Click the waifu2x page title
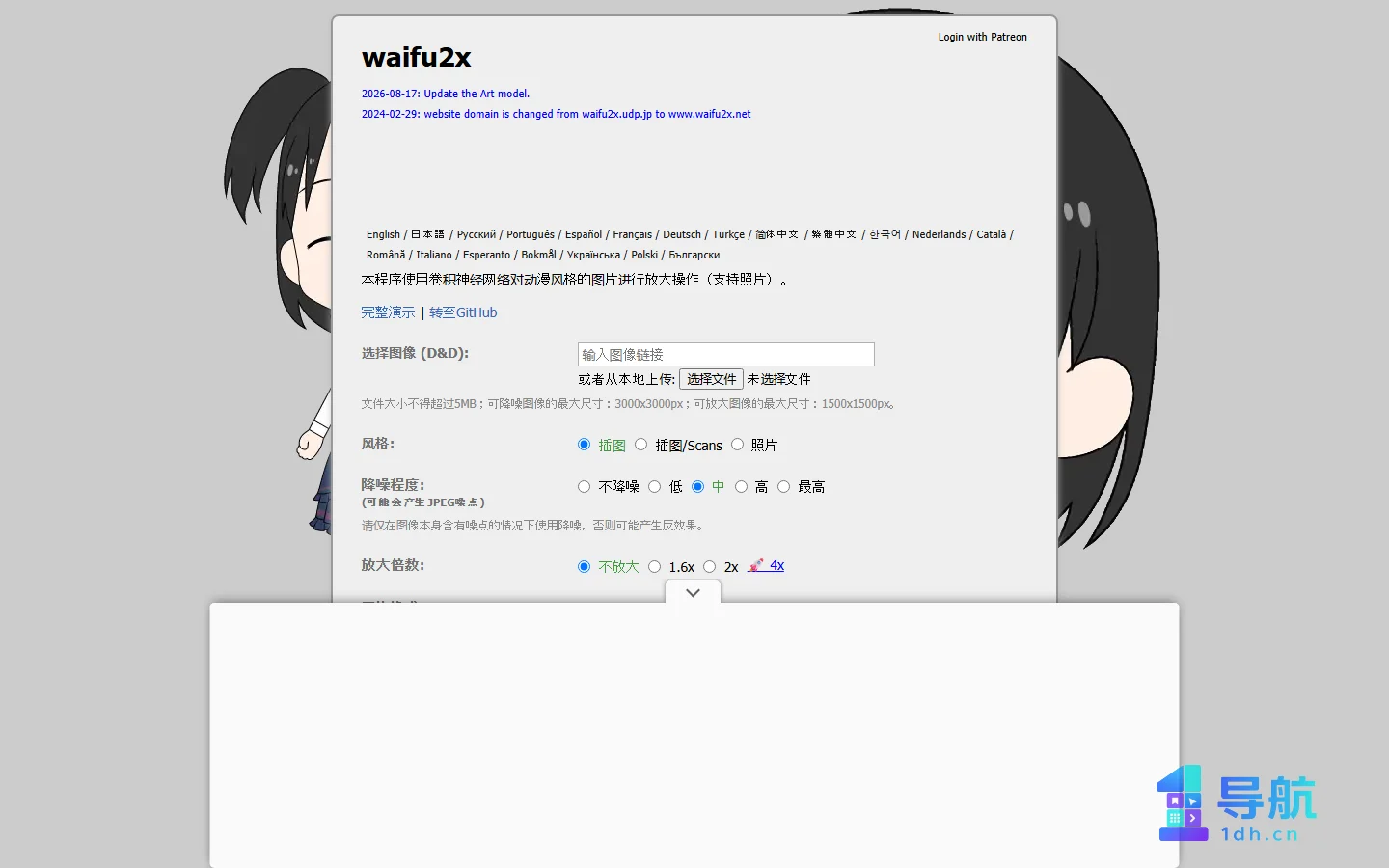The image size is (1389, 868). click(x=416, y=58)
